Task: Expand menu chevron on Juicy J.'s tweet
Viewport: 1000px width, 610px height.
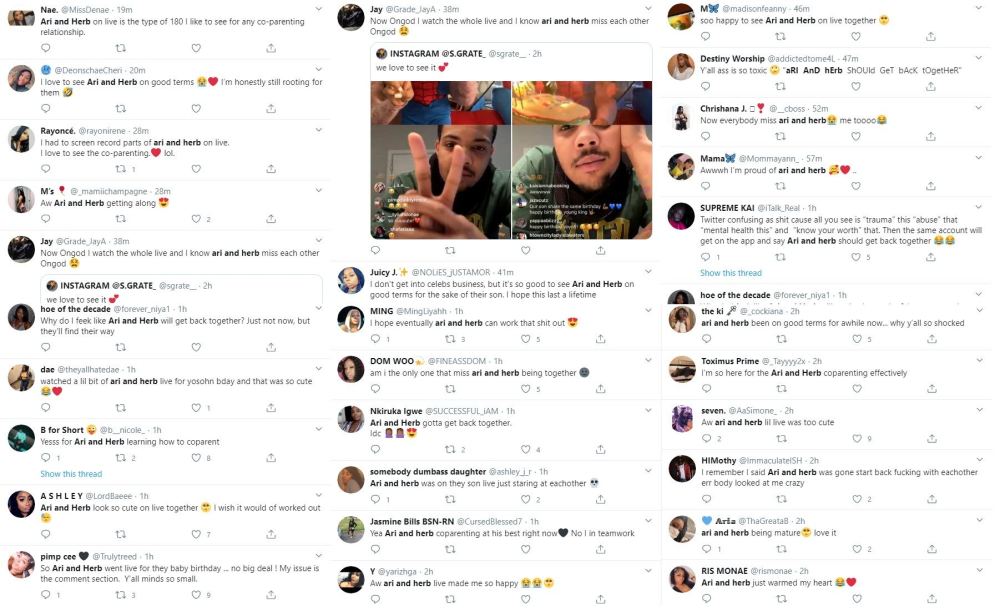Action: [x=648, y=272]
